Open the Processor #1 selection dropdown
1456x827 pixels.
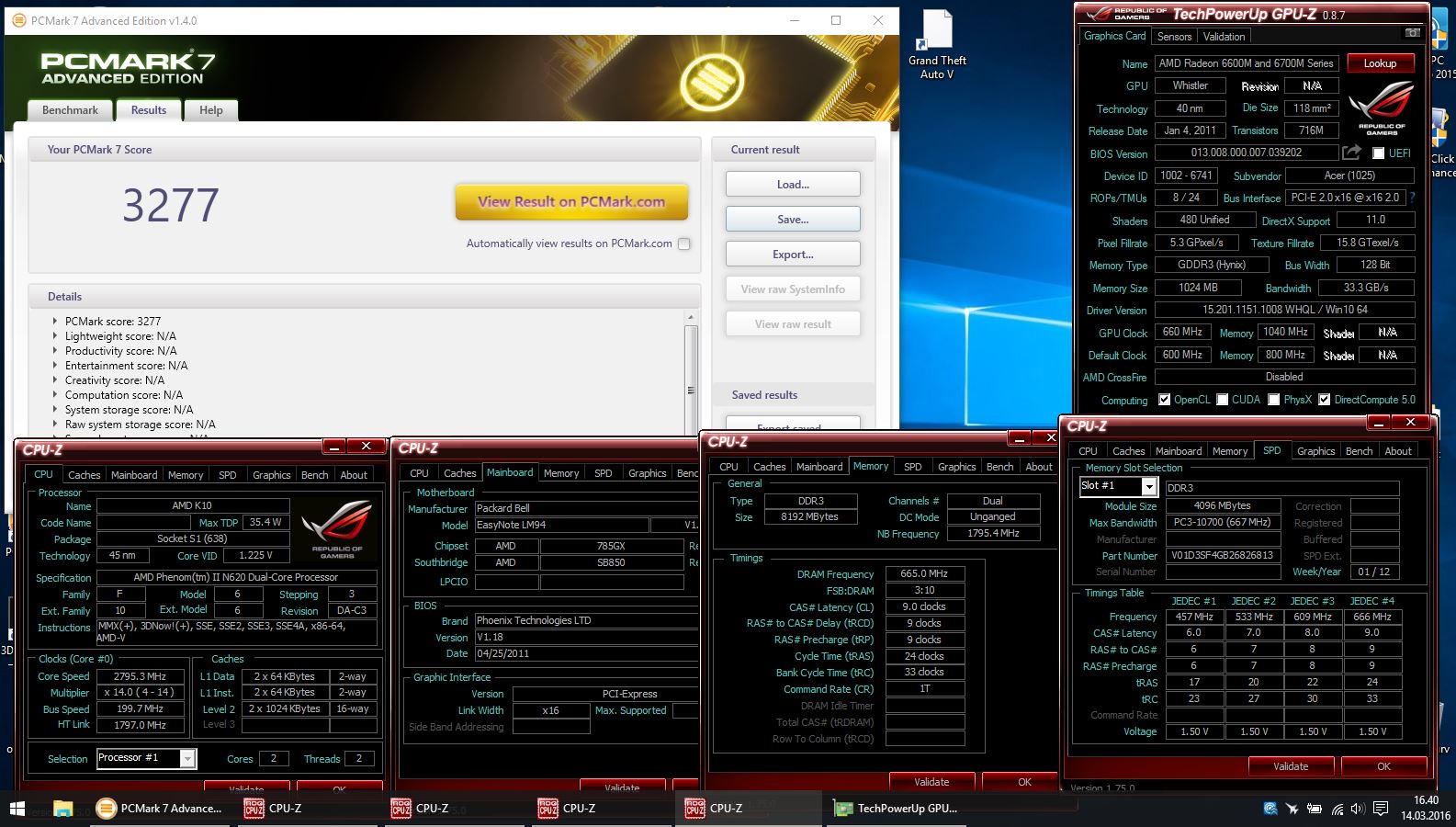pos(187,758)
